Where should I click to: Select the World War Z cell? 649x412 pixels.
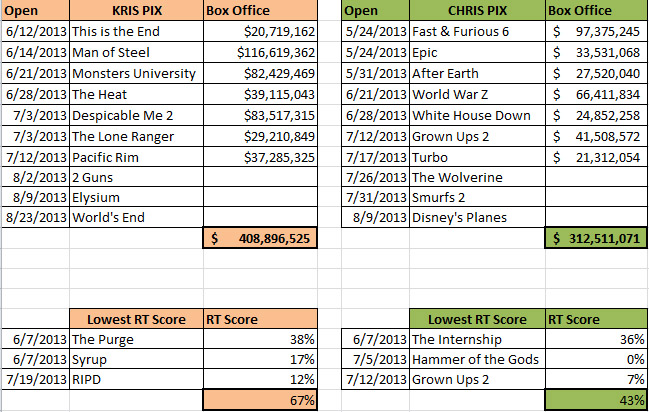[x=477, y=95]
